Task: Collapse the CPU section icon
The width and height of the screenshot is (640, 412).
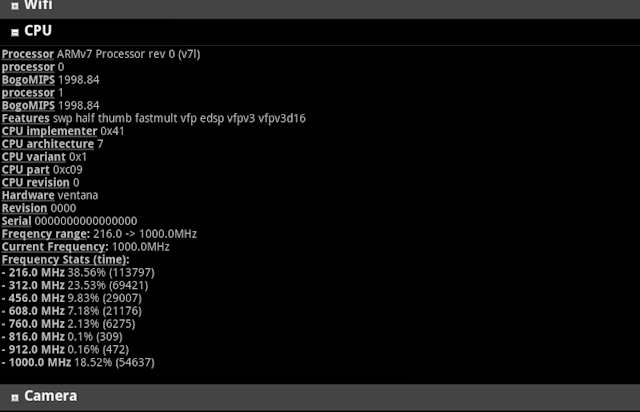Action: pyautogui.click(x=15, y=32)
